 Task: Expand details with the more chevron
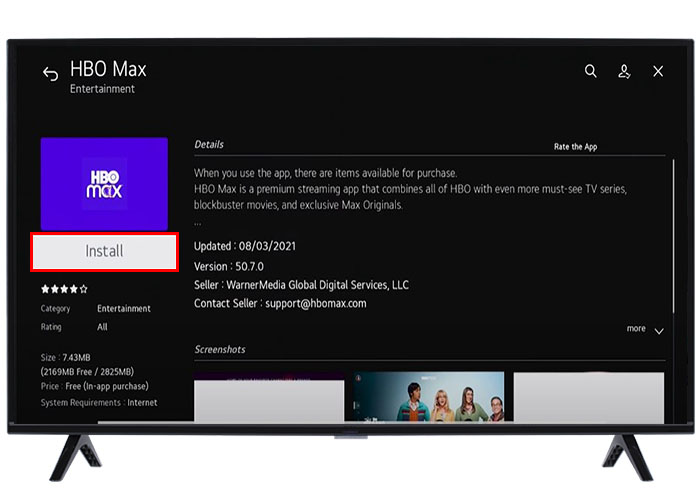point(659,331)
